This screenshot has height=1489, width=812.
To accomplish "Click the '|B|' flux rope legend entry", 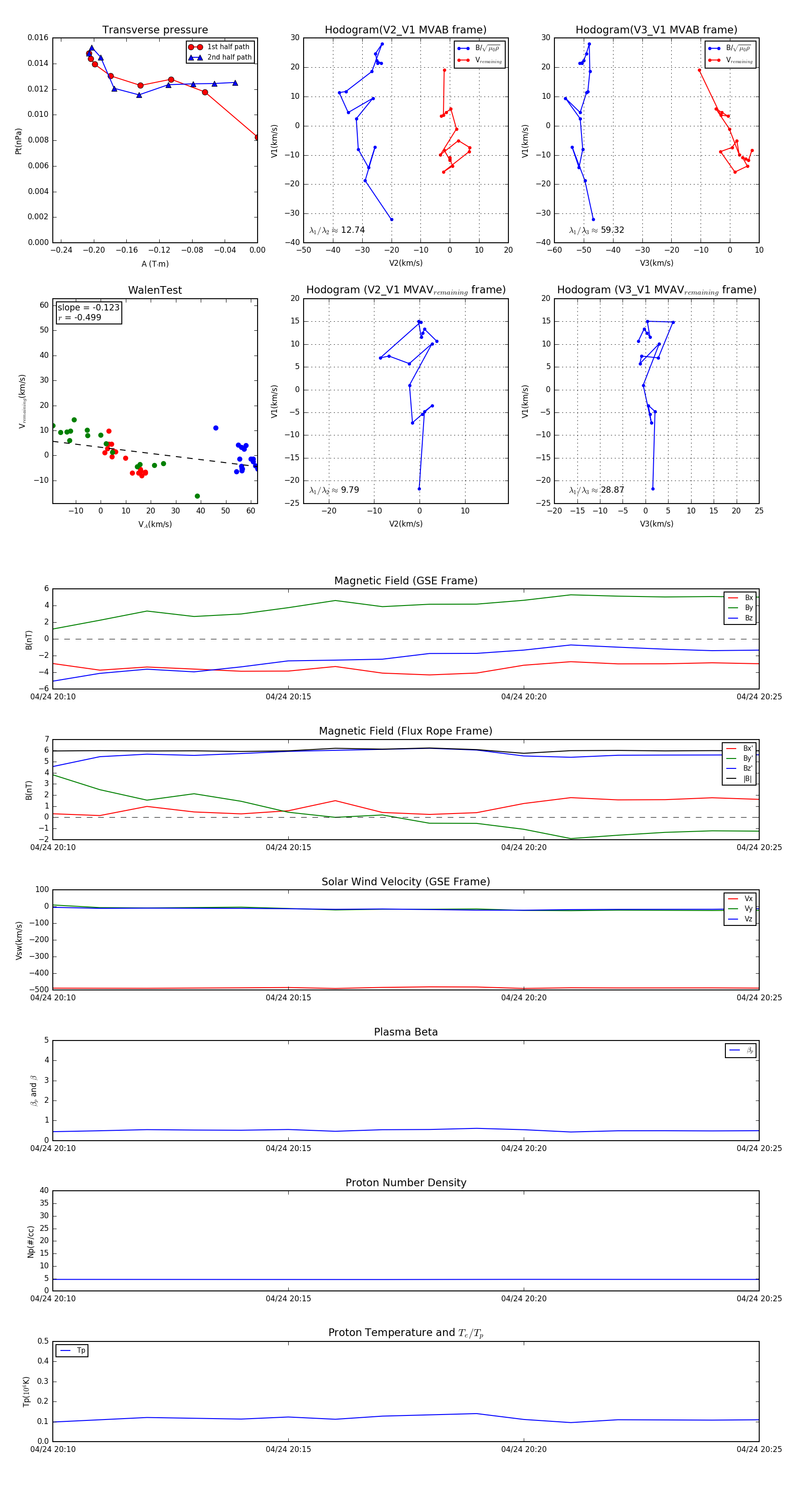I will pyautogui.click(x=740, y=779).
